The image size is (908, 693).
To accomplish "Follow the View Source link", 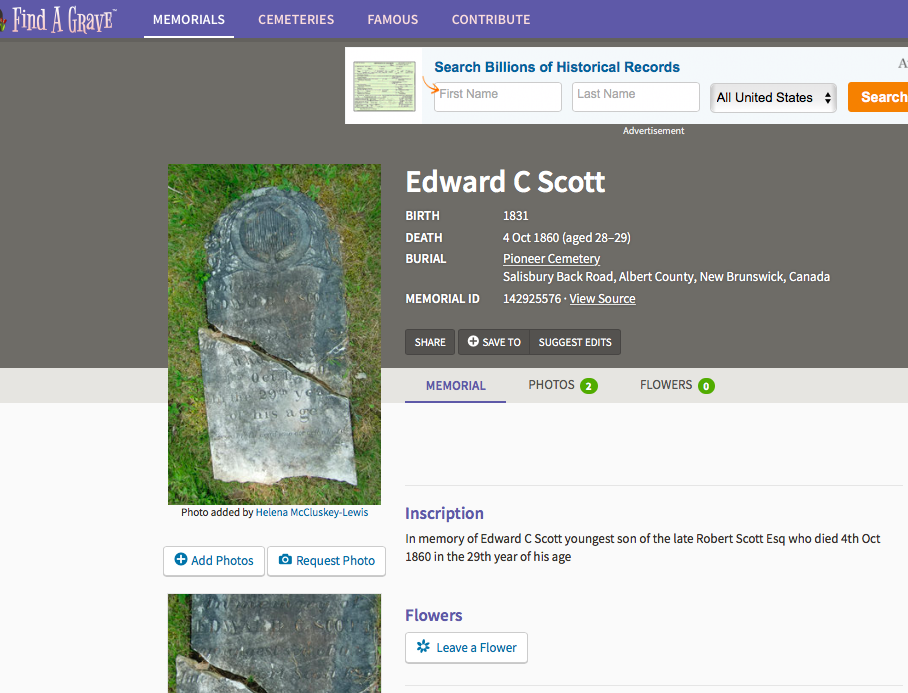I will pyautogui.click(x=602, y=299).
